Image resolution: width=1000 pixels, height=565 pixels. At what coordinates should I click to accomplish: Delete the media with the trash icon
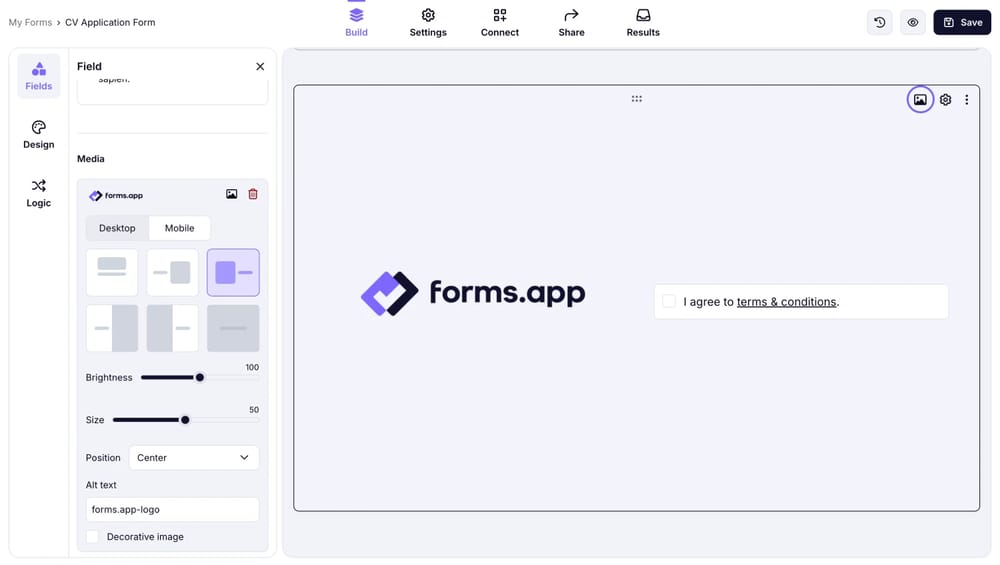[253, 194]
